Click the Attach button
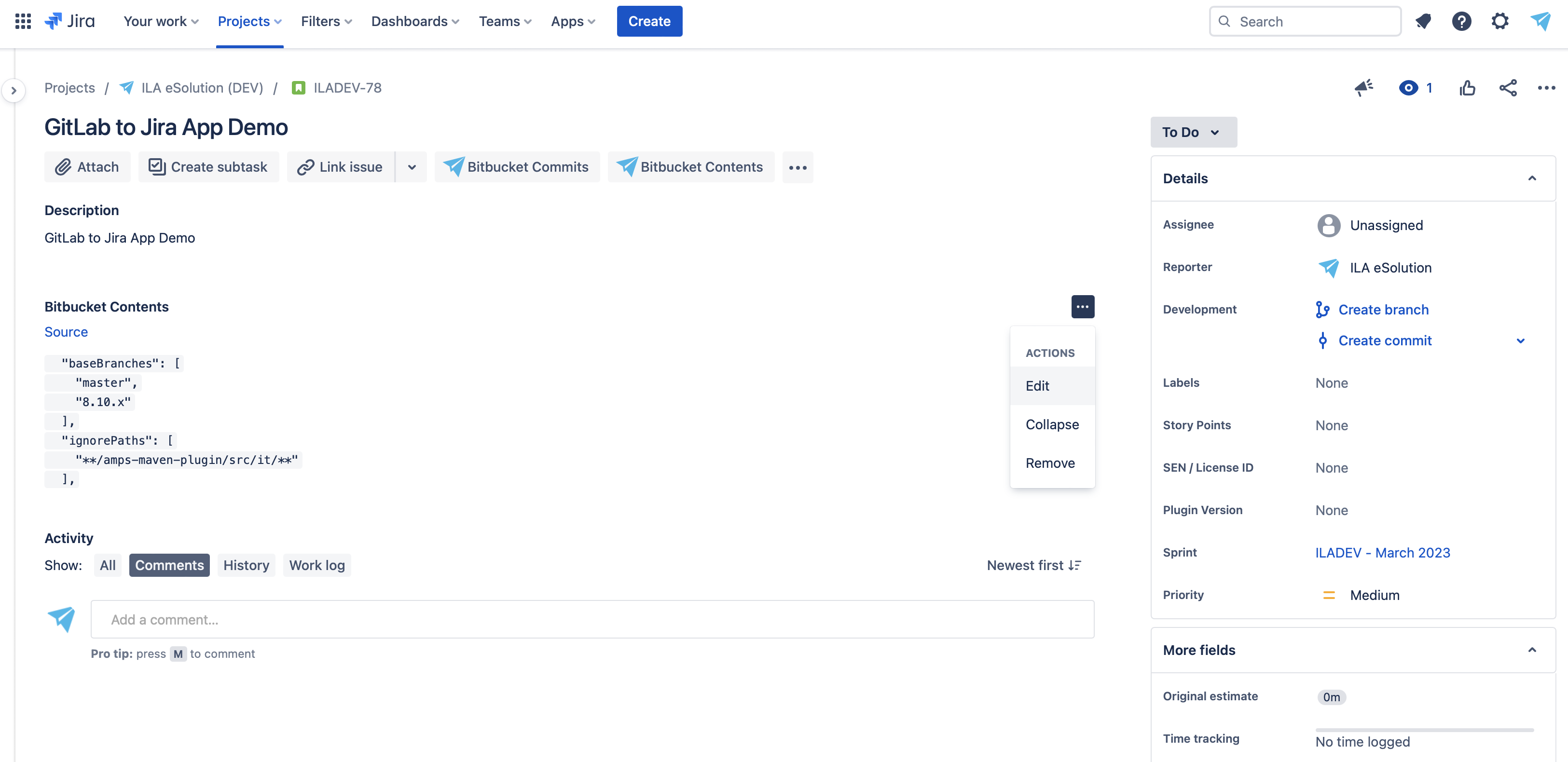The width and height of the screenshot is (1568, 762). pos(87,167)
